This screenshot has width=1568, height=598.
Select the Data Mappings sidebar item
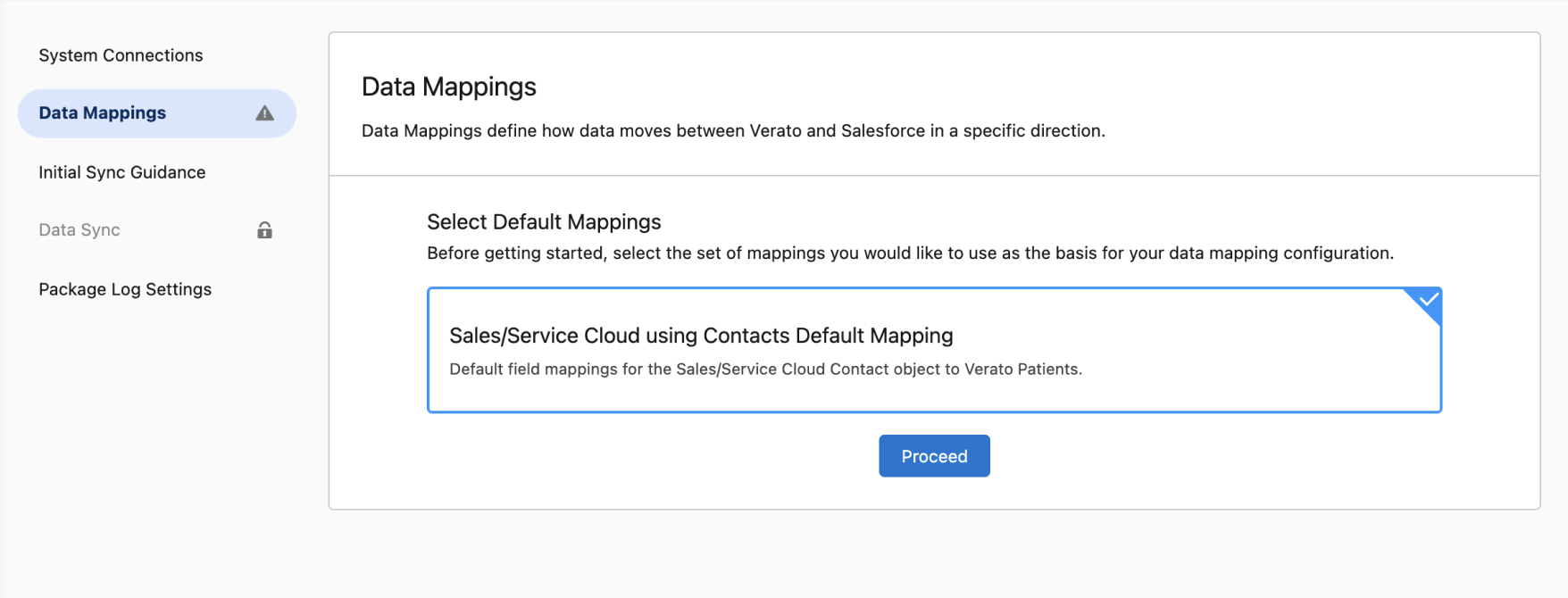click(x=156, y=113)
